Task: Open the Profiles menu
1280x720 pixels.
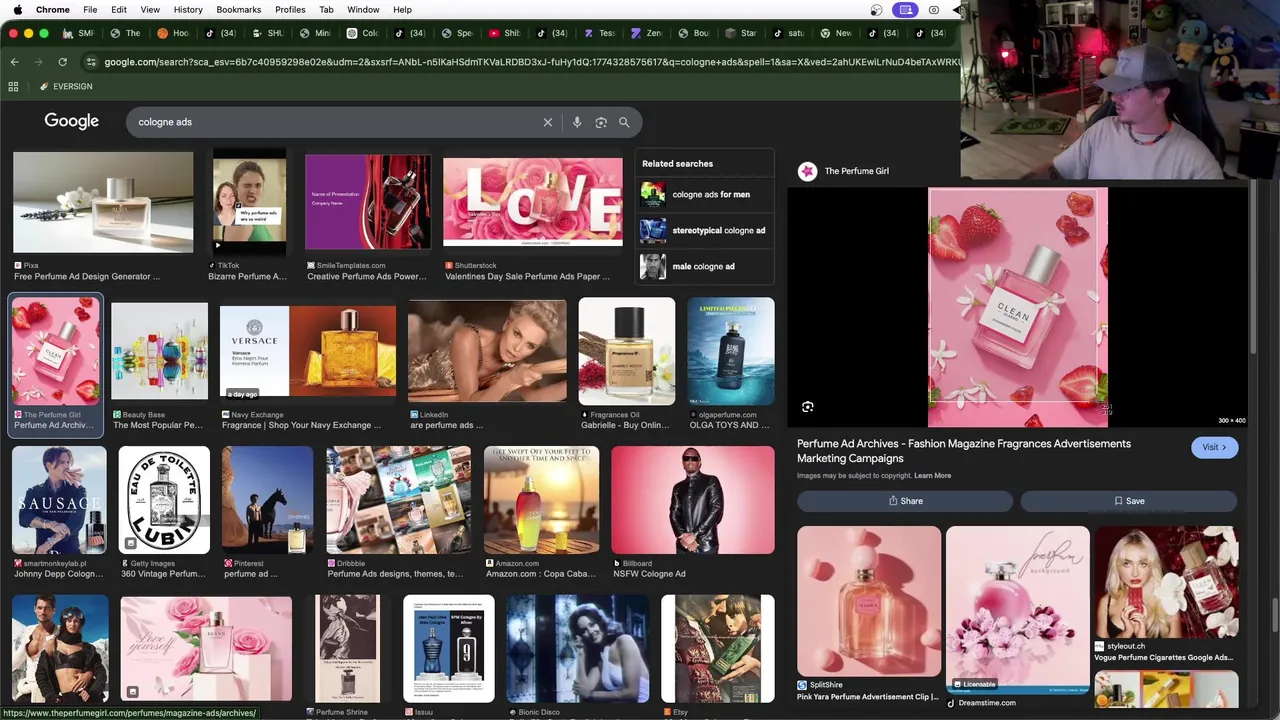Action: pyautogui.click(x=290, y=10)
